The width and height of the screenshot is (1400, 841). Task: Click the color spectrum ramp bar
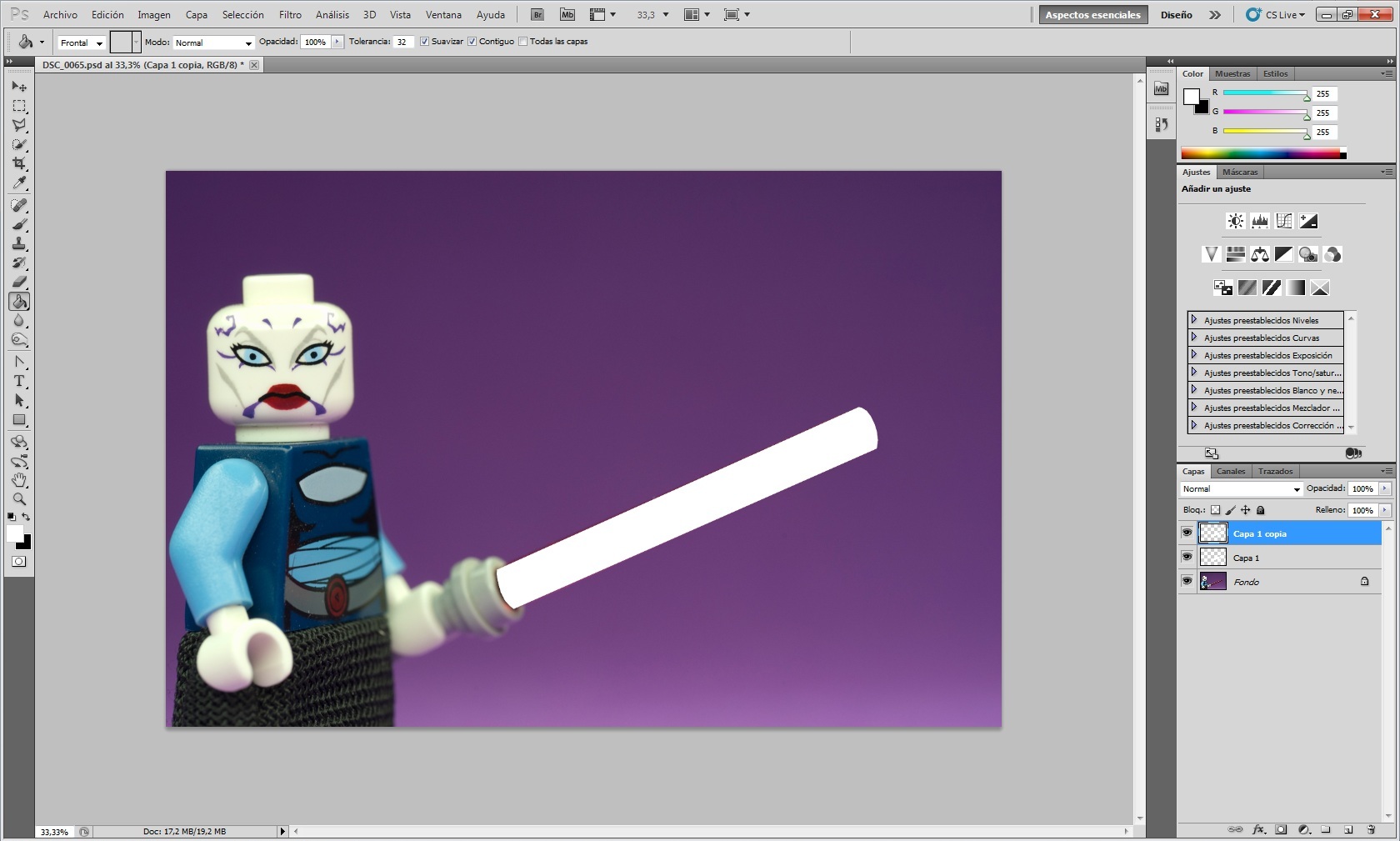point(1262,153)
